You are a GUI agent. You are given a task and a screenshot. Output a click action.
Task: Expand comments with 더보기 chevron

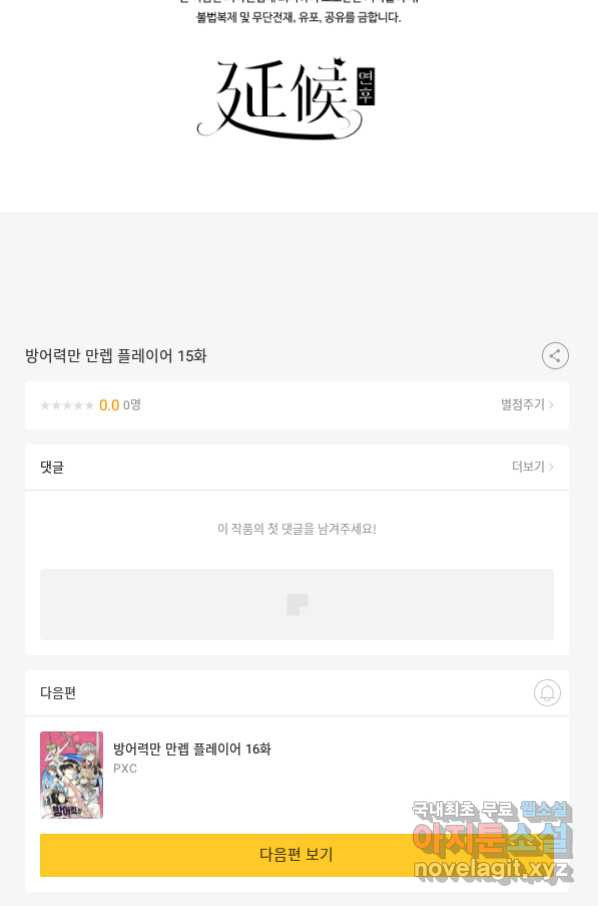[532, 466]
